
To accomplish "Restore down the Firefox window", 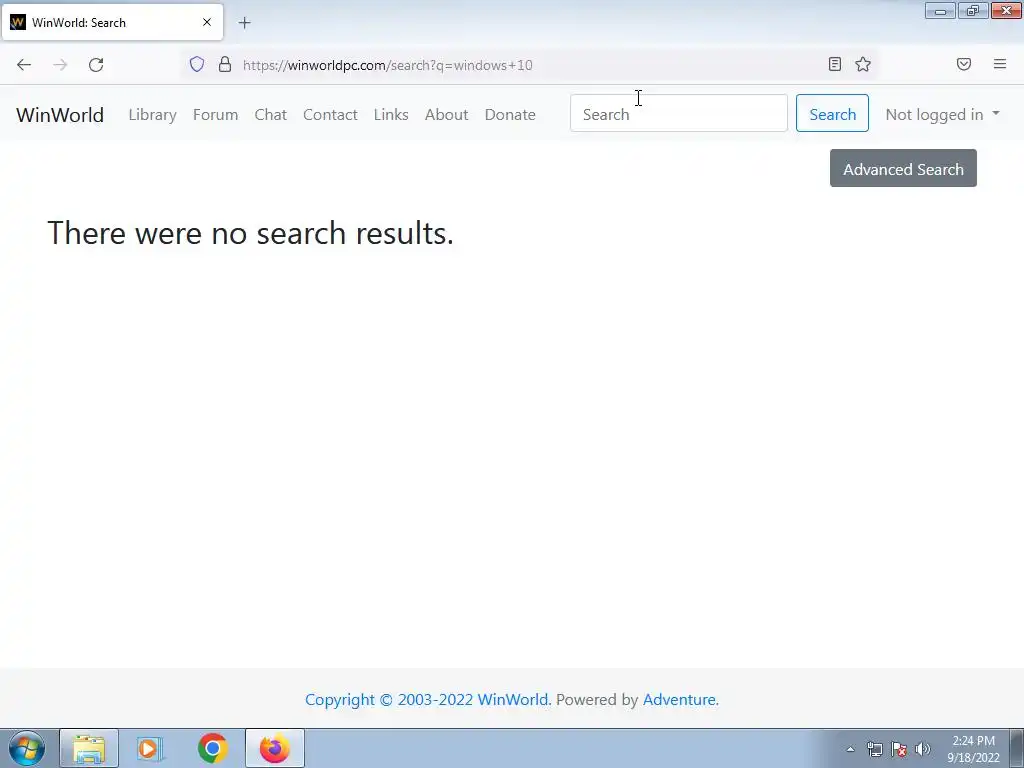I will click(973, 11).
